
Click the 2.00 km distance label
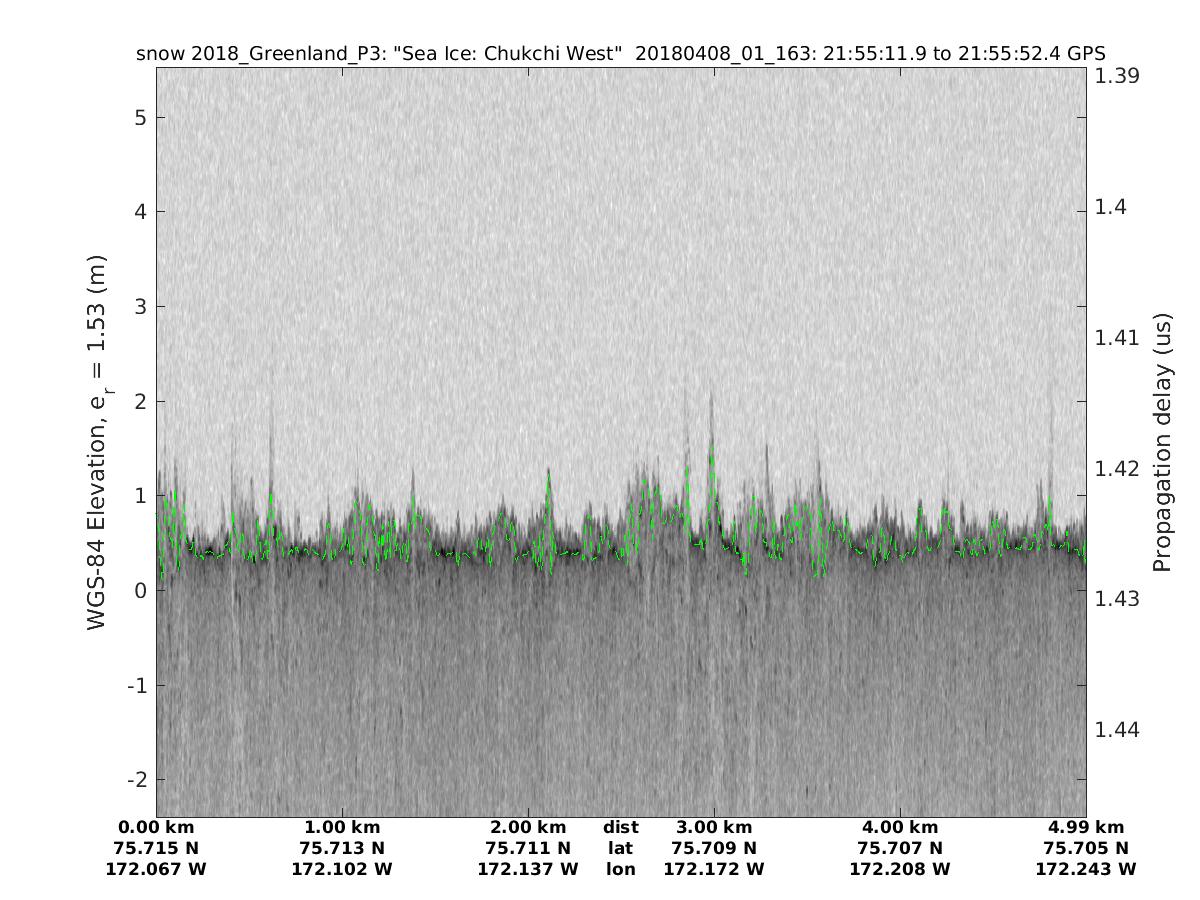(x=528, y=827)
